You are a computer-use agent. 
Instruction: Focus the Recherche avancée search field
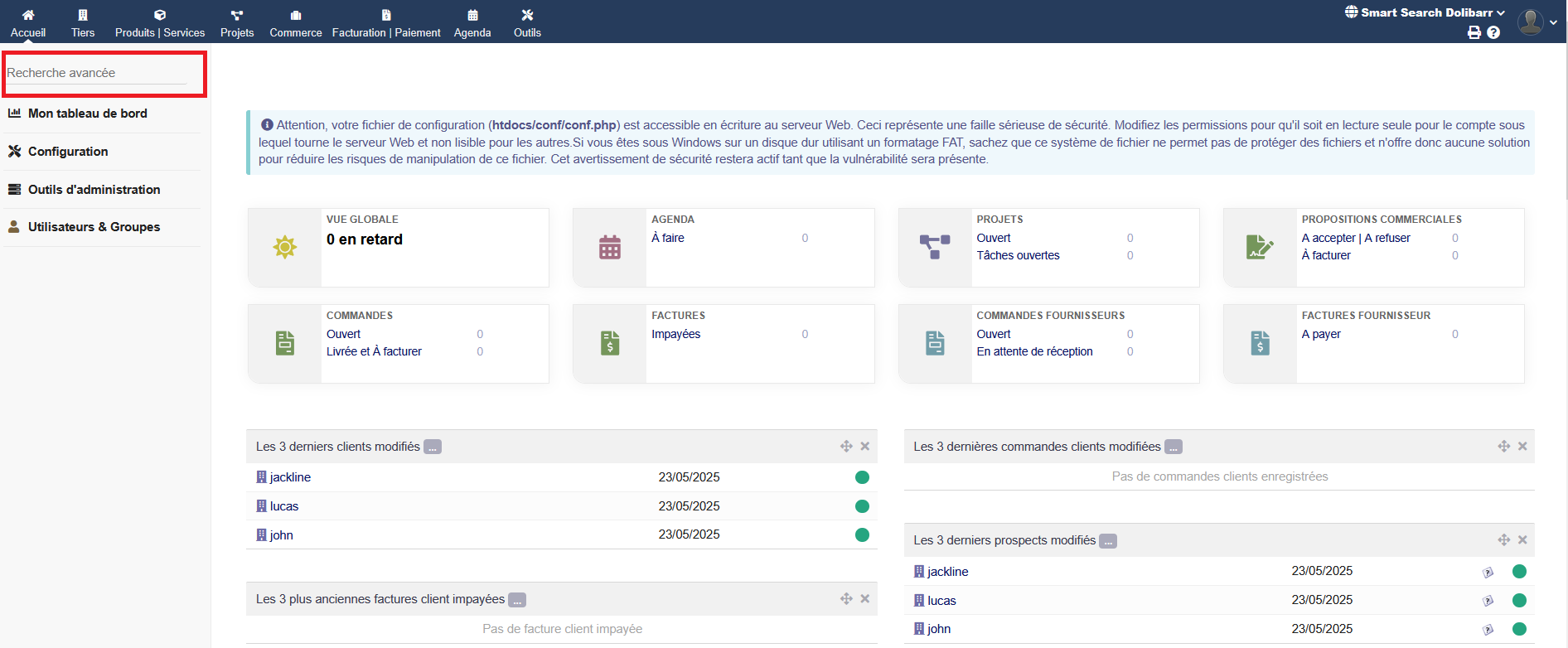[96, 73]
